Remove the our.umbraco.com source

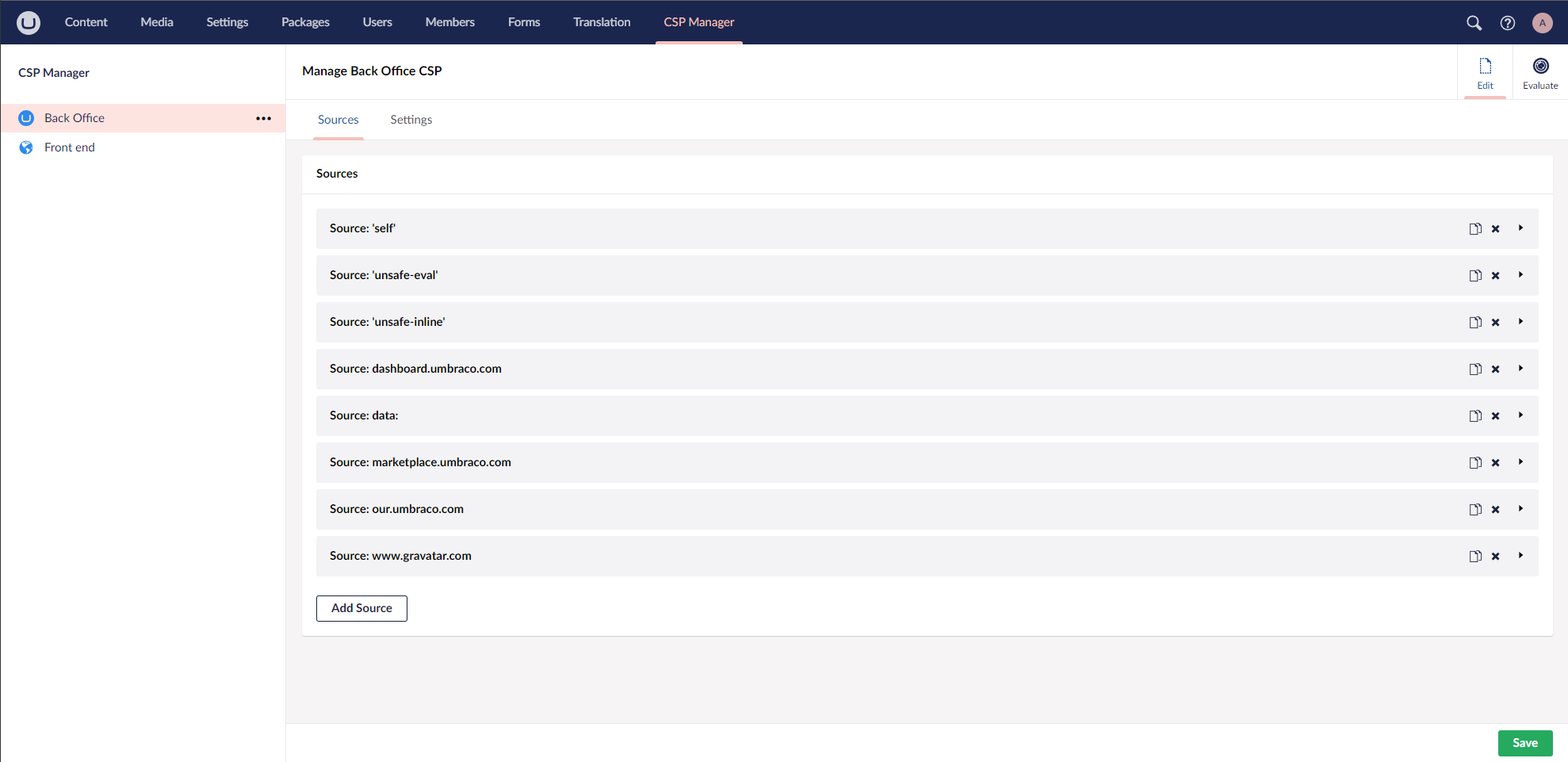(x=1496, y=510)
